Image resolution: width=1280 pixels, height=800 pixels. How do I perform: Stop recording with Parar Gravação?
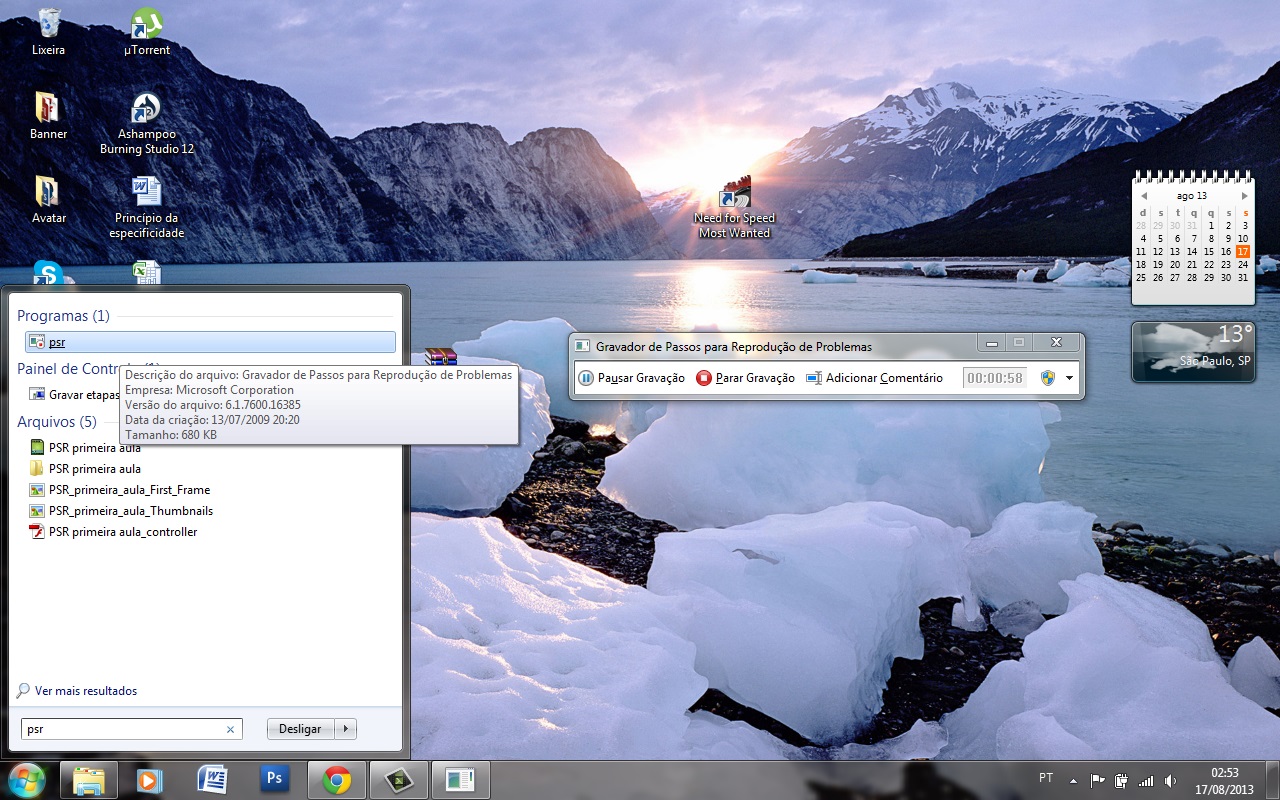745,378
